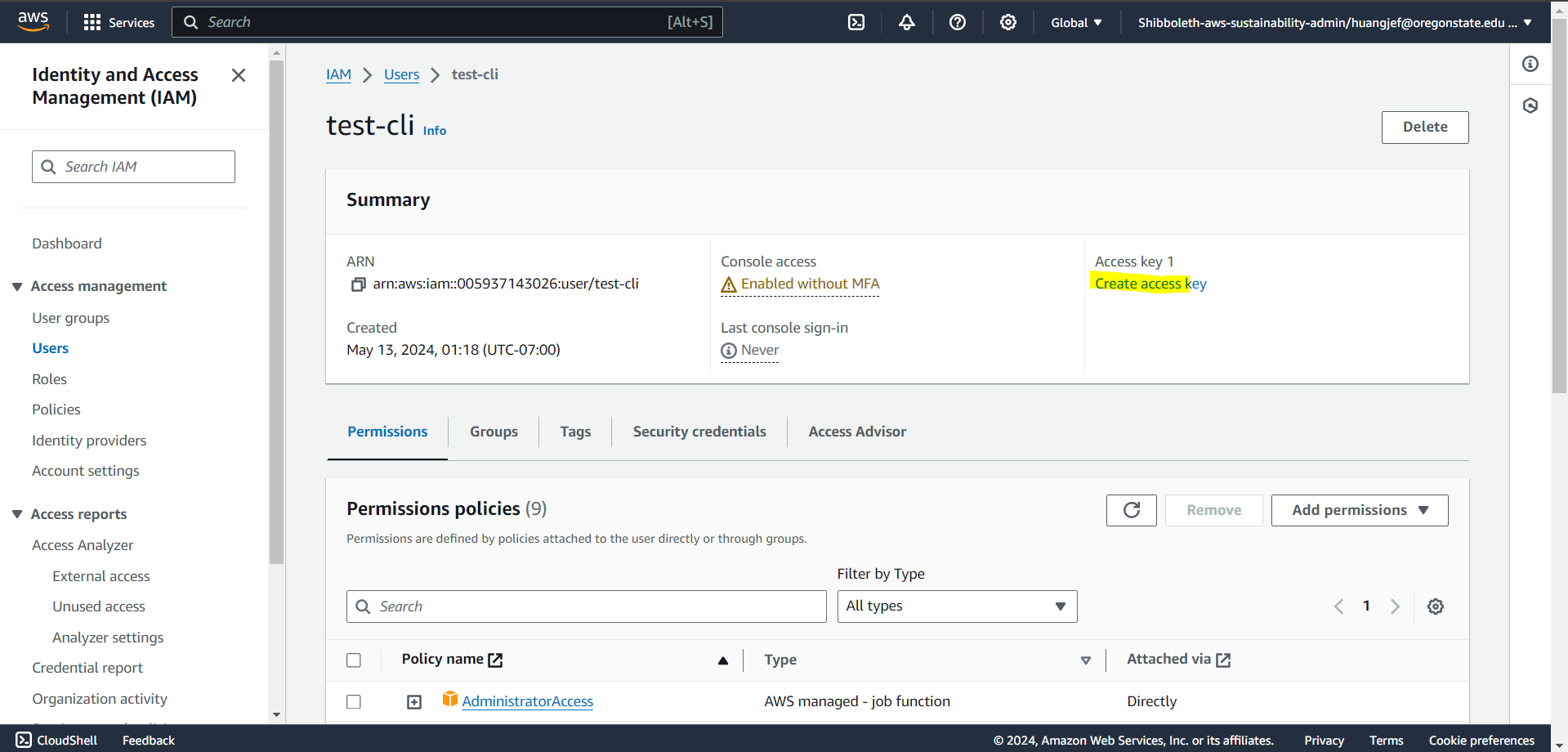Open Unused access under Access Analyzer
This screenshot has width=1568, height=752.
coord(99,607)
